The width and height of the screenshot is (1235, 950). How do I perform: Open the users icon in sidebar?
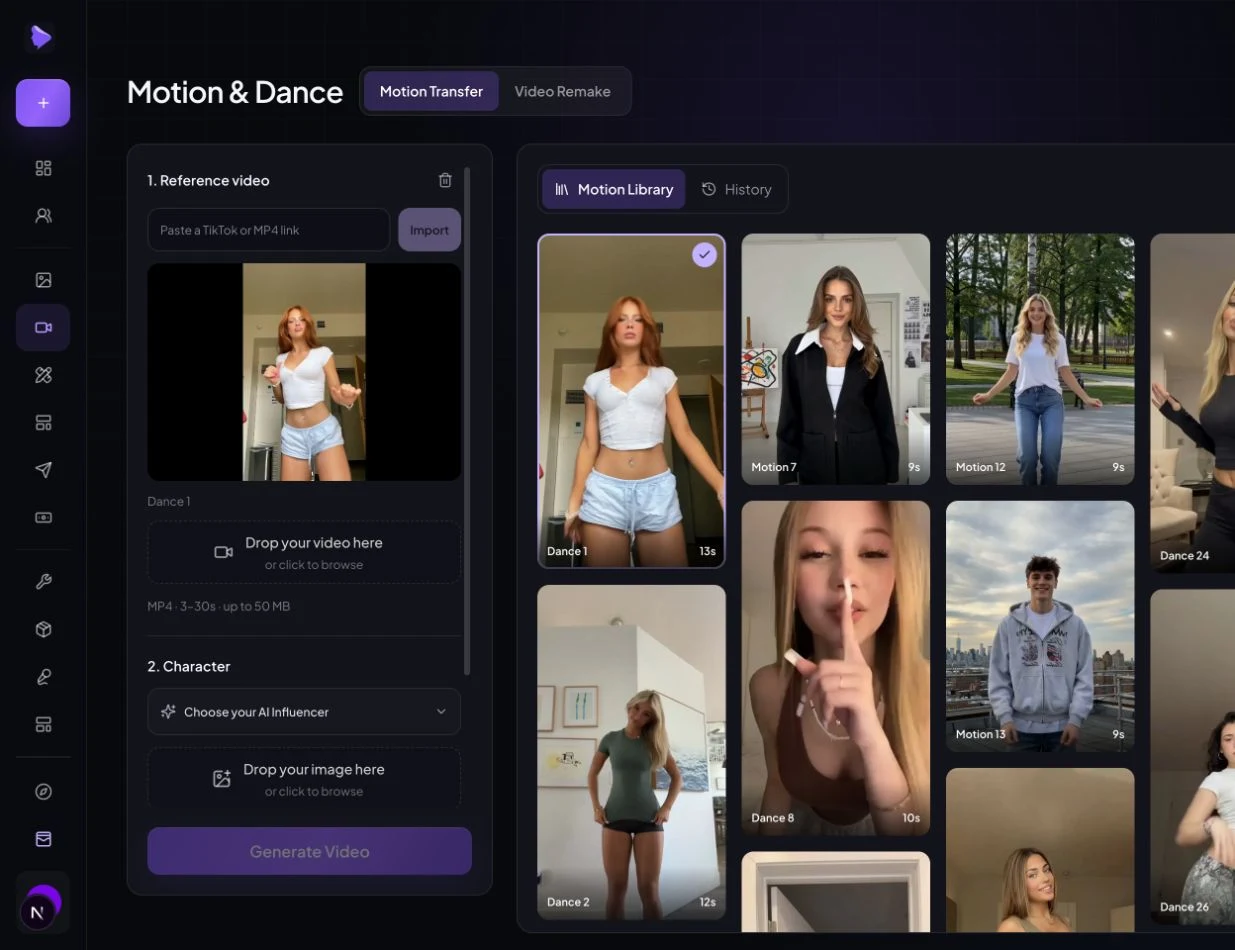click(x=43, y=215)
